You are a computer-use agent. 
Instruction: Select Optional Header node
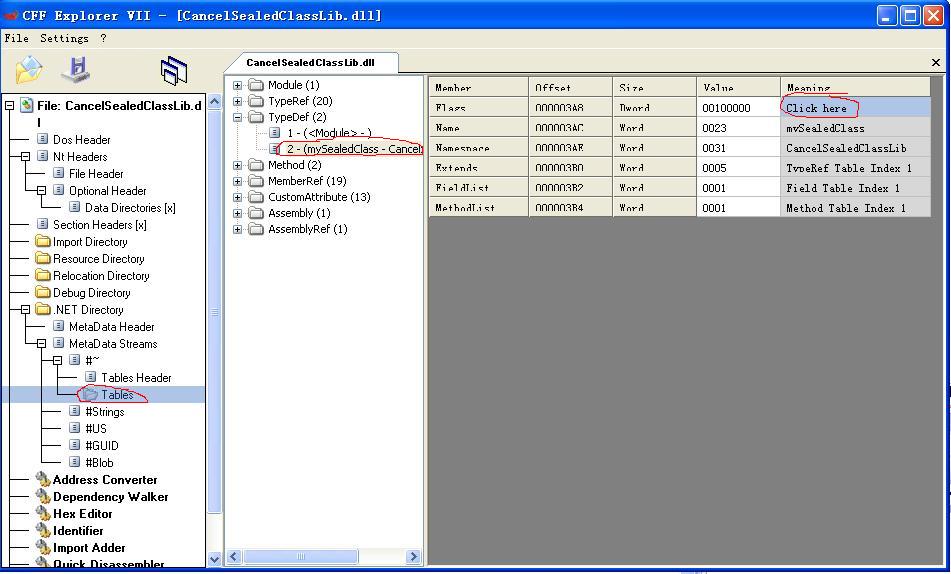107,191
